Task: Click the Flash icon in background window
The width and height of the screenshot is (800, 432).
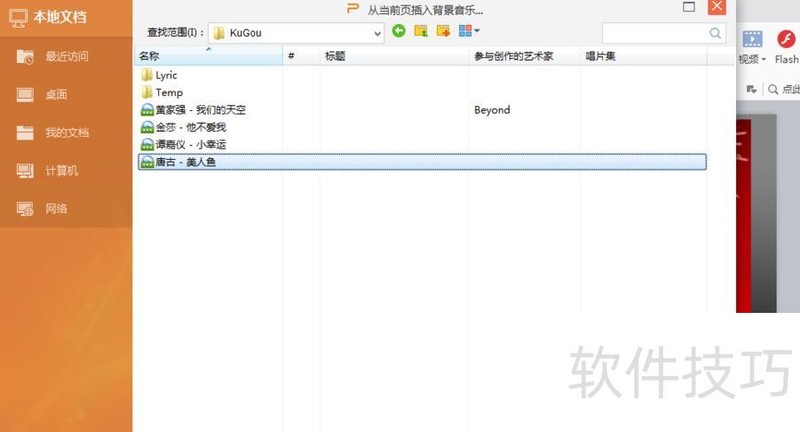Action: click(x=786, y=39)
